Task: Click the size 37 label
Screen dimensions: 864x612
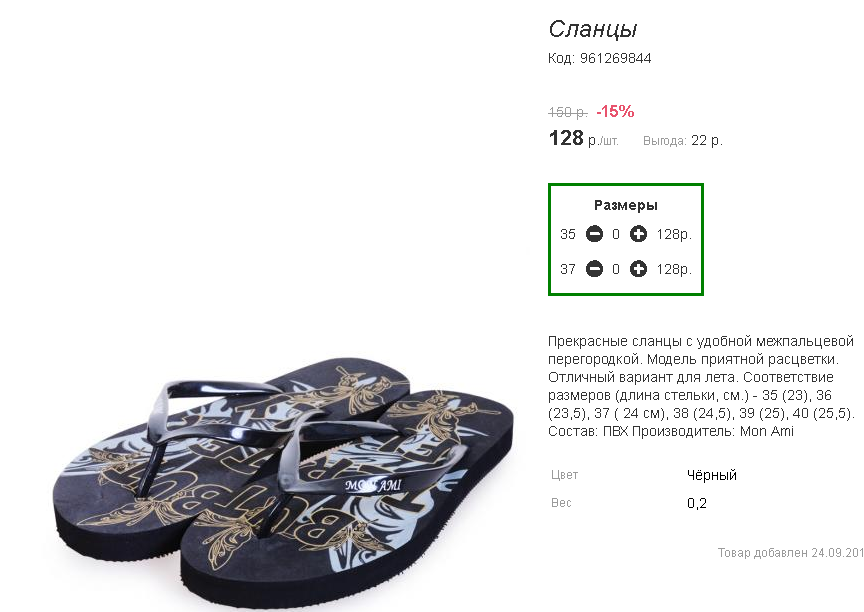Action: (x=568, y=269)
